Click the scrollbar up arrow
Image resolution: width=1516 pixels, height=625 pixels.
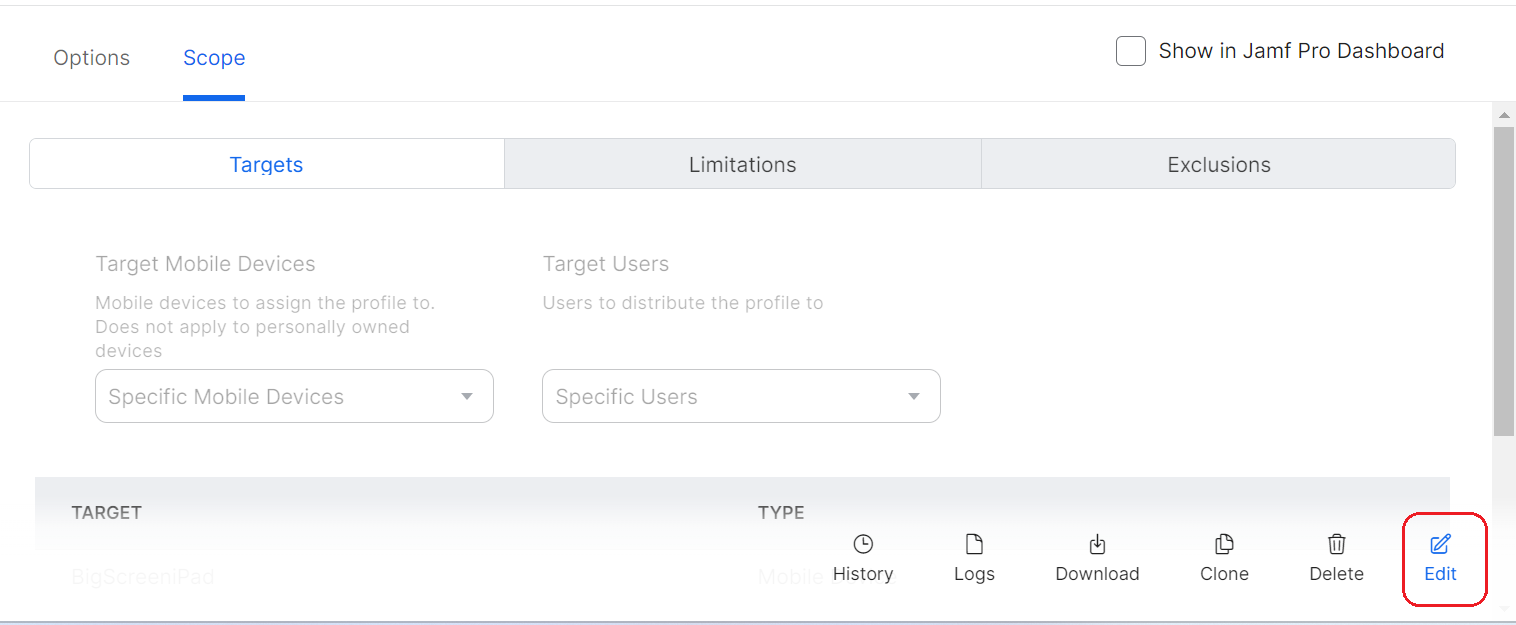point(1504,115)
